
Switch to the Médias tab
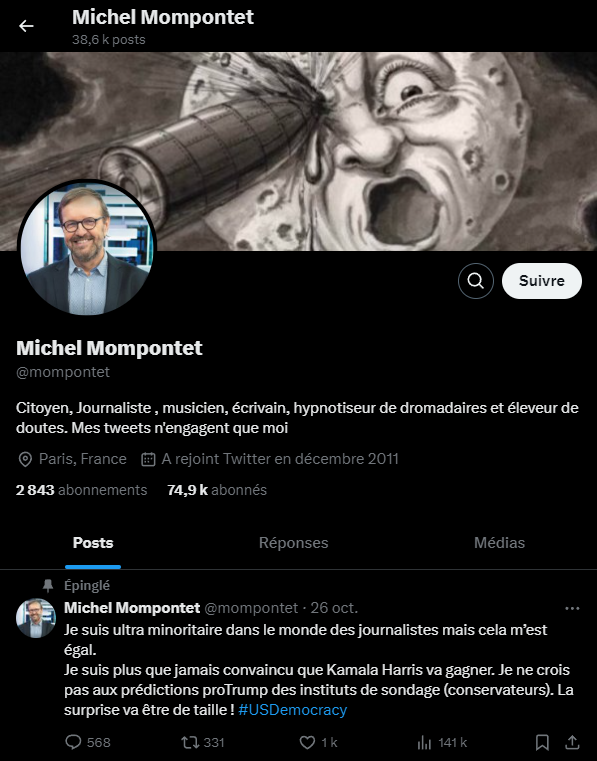[499, 543]
